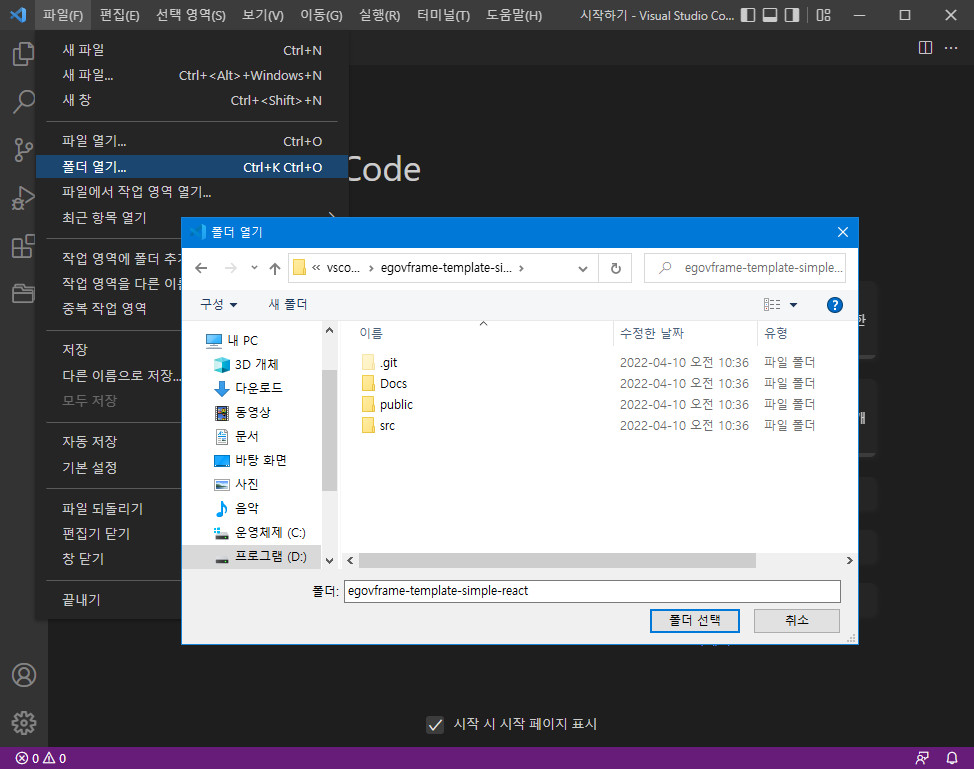Go up one folder level in dialog
This screenshot has height=769, width=974.
coord(275,268)
